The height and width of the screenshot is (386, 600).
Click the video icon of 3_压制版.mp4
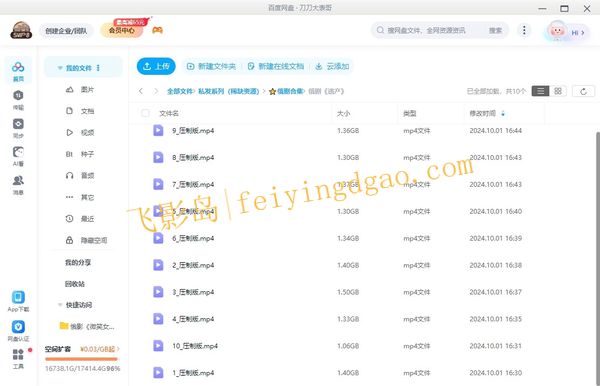click(x=158, y=292)
